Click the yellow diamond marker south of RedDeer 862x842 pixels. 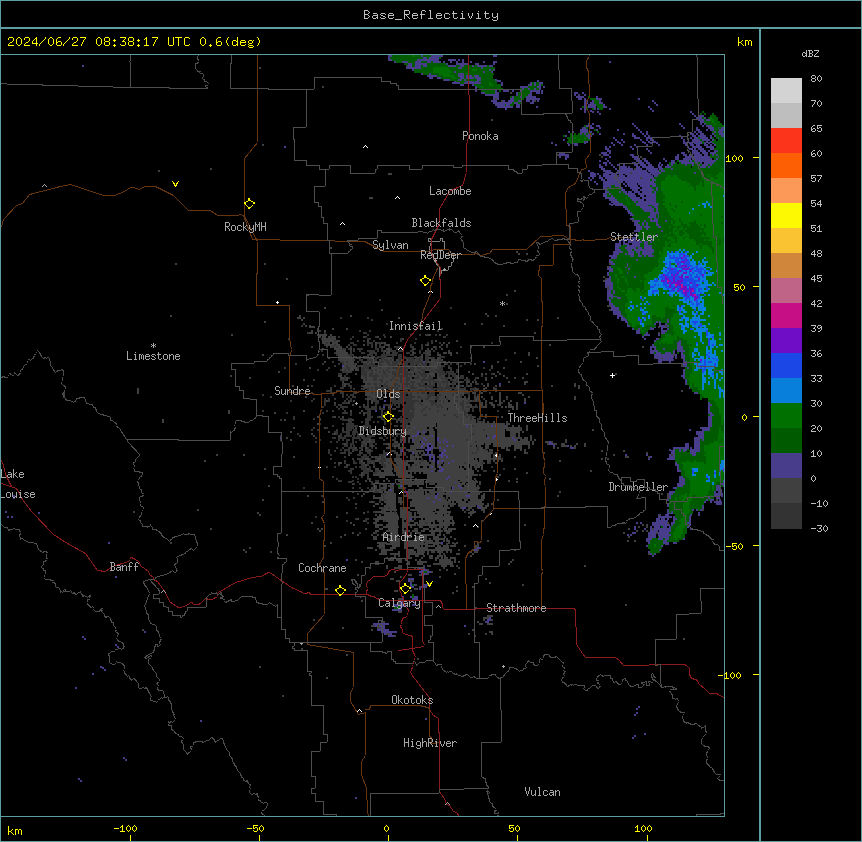(426, 281)
